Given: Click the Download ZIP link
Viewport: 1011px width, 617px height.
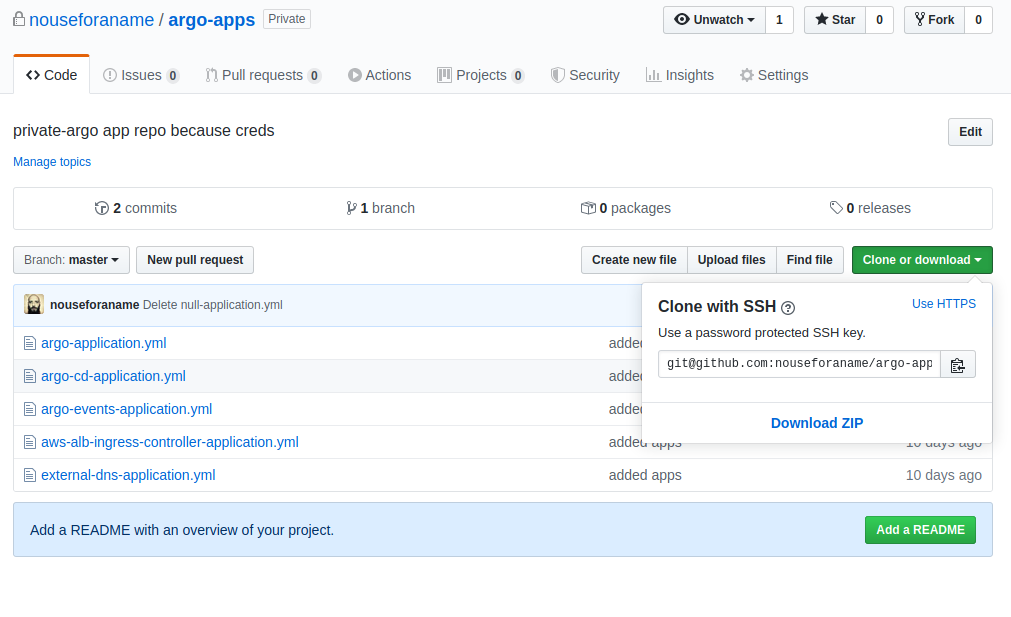Looking at the screenshot, I should pos(817,423).
